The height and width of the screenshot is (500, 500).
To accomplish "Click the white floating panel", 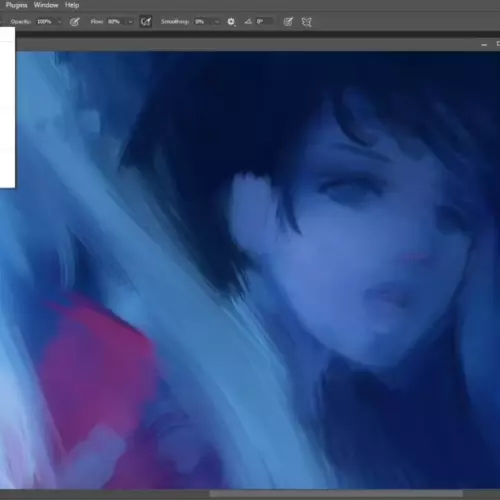I will click(7, 107).
